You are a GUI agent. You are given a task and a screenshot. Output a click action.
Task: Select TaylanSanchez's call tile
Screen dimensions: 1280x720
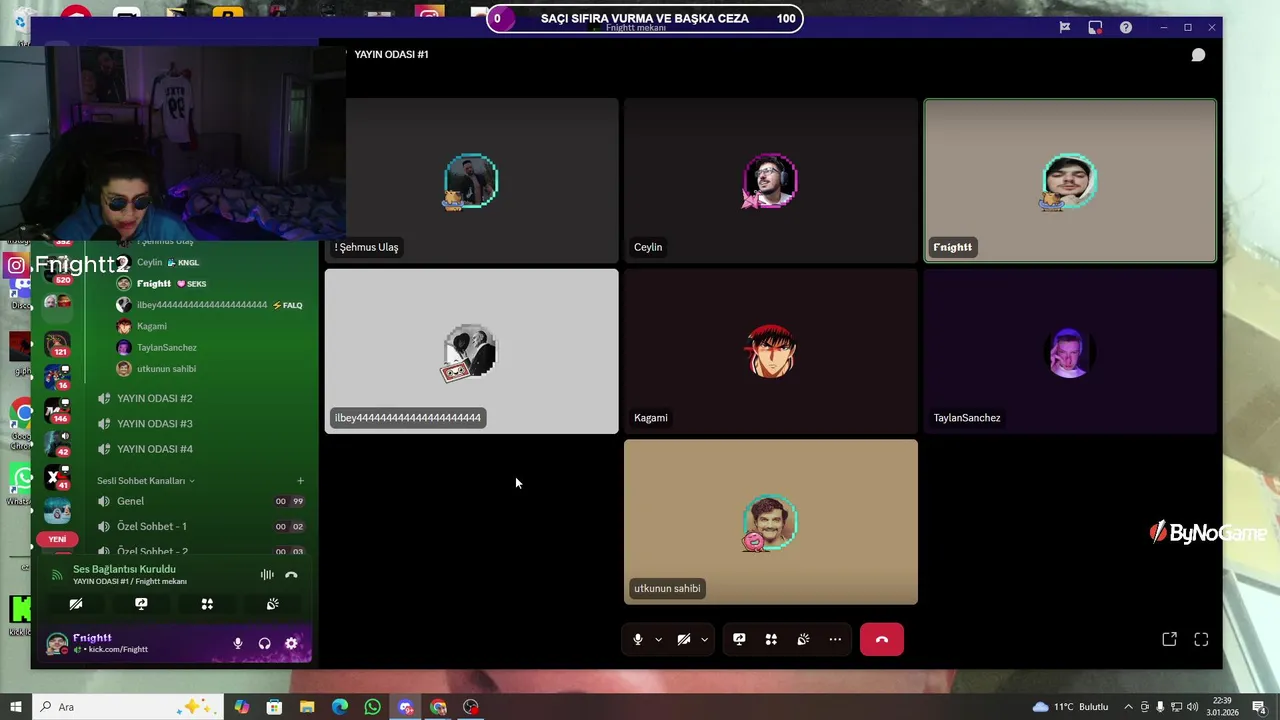(x=1070, y=351)
